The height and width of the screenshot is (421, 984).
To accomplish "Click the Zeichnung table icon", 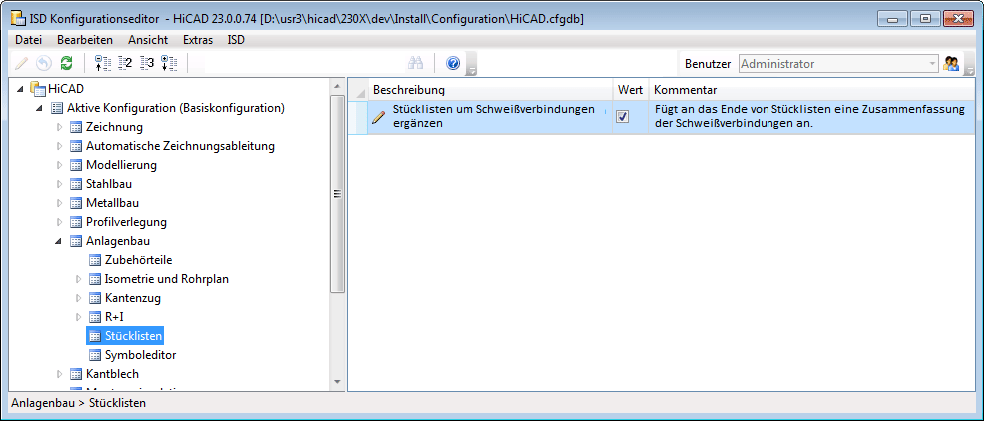I will click(76, 127).
